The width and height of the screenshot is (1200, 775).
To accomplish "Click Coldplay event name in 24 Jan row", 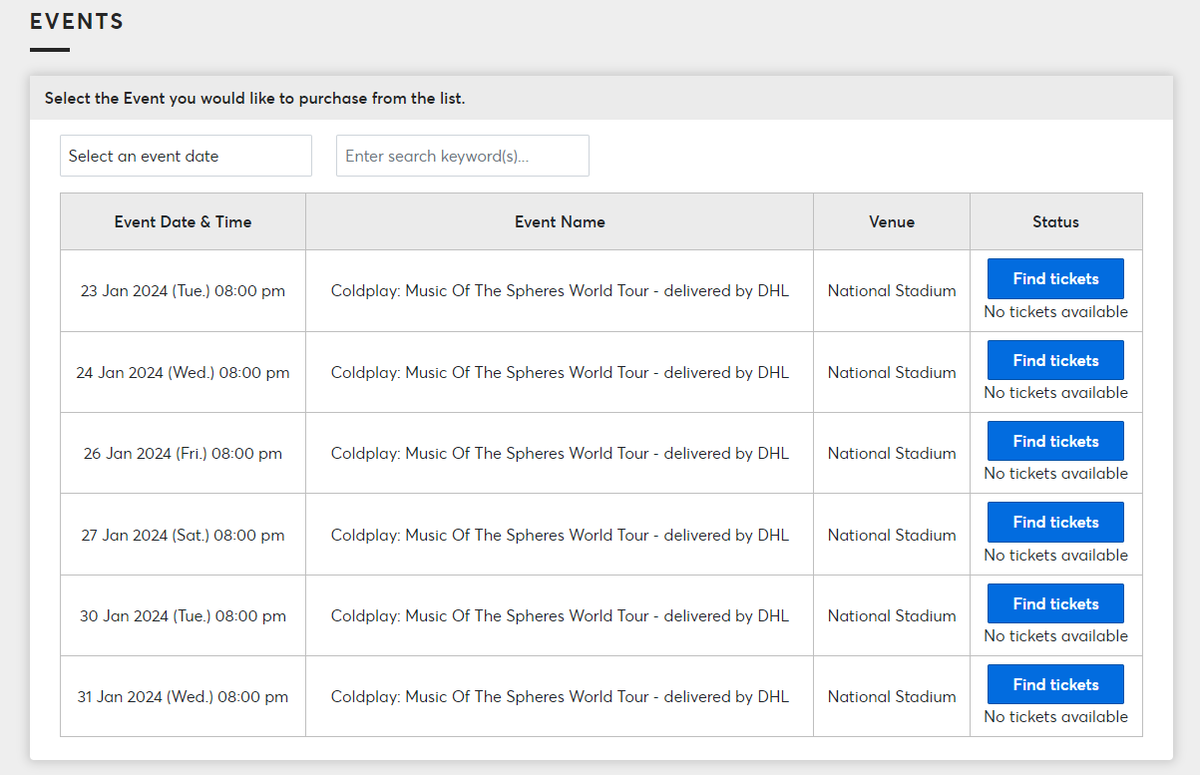I will (x=560, y=372).
